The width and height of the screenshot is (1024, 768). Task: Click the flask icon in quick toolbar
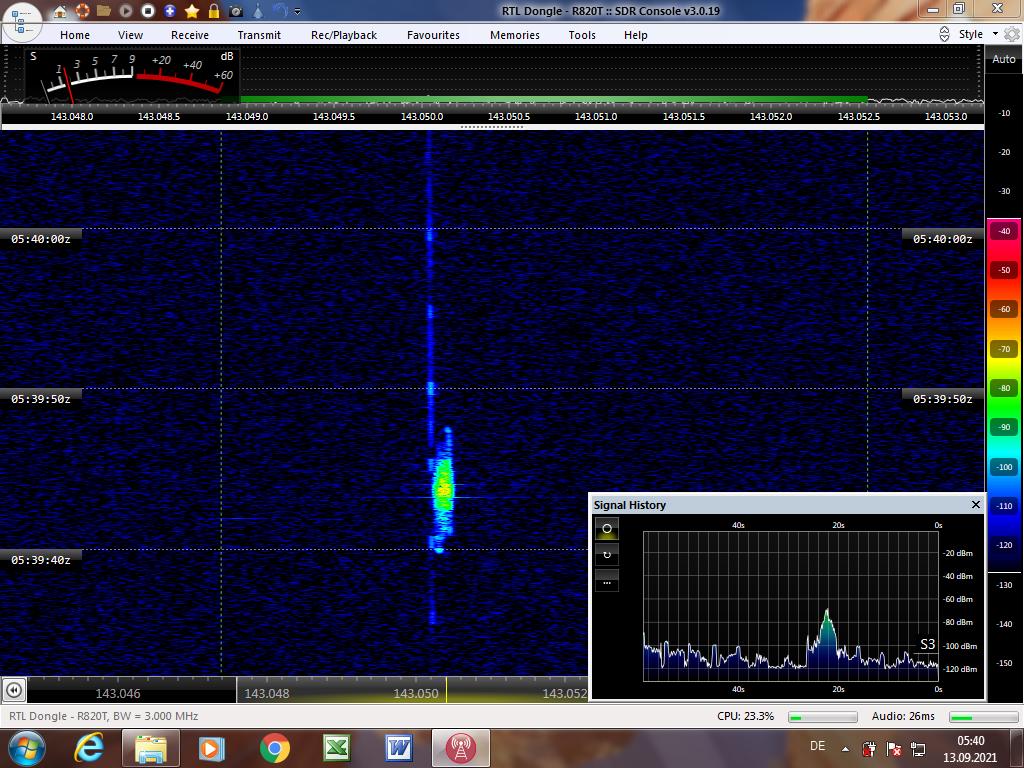[x=258, y=11]
